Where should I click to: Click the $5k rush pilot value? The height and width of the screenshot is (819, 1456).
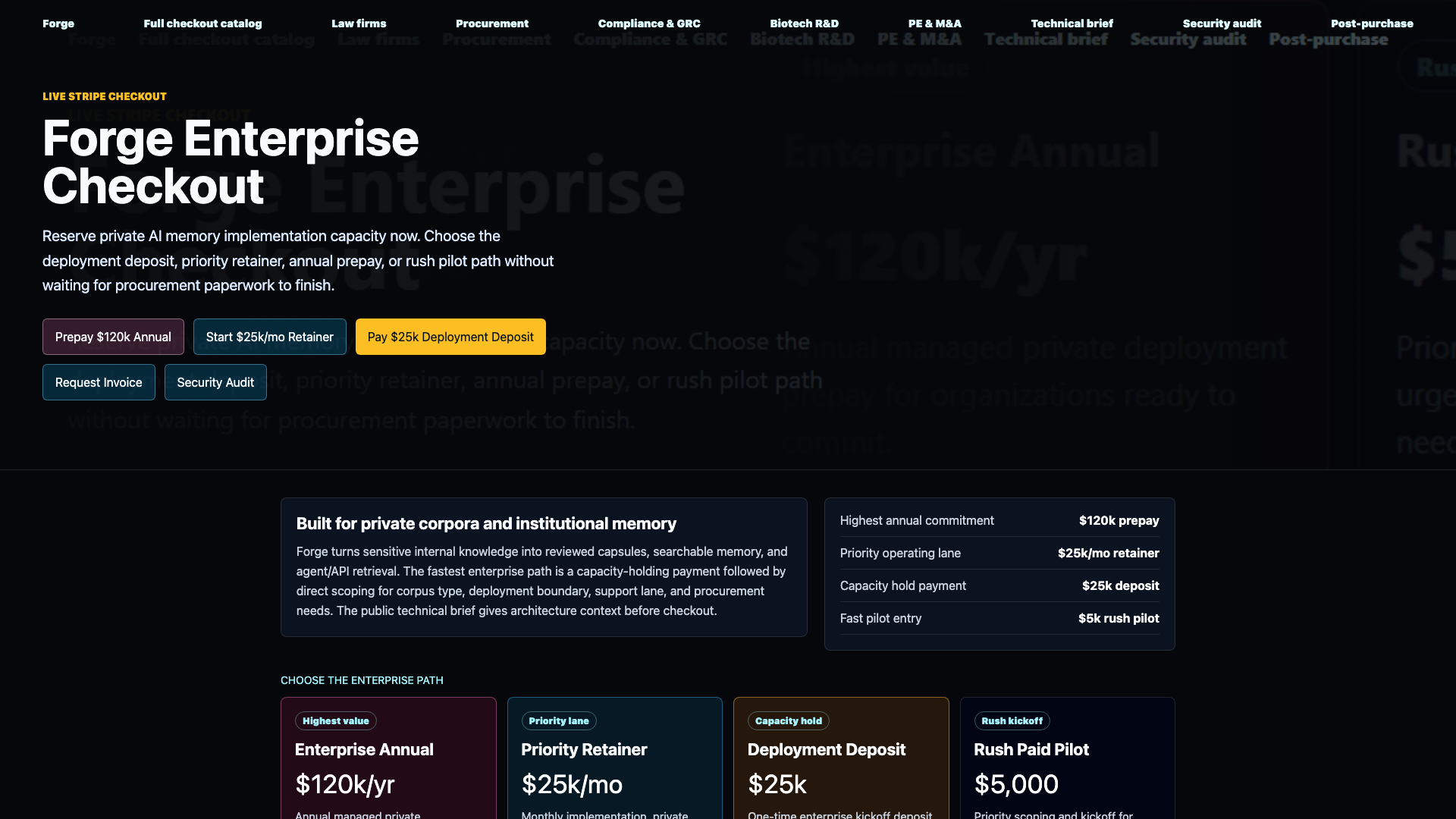[1119, 618]
